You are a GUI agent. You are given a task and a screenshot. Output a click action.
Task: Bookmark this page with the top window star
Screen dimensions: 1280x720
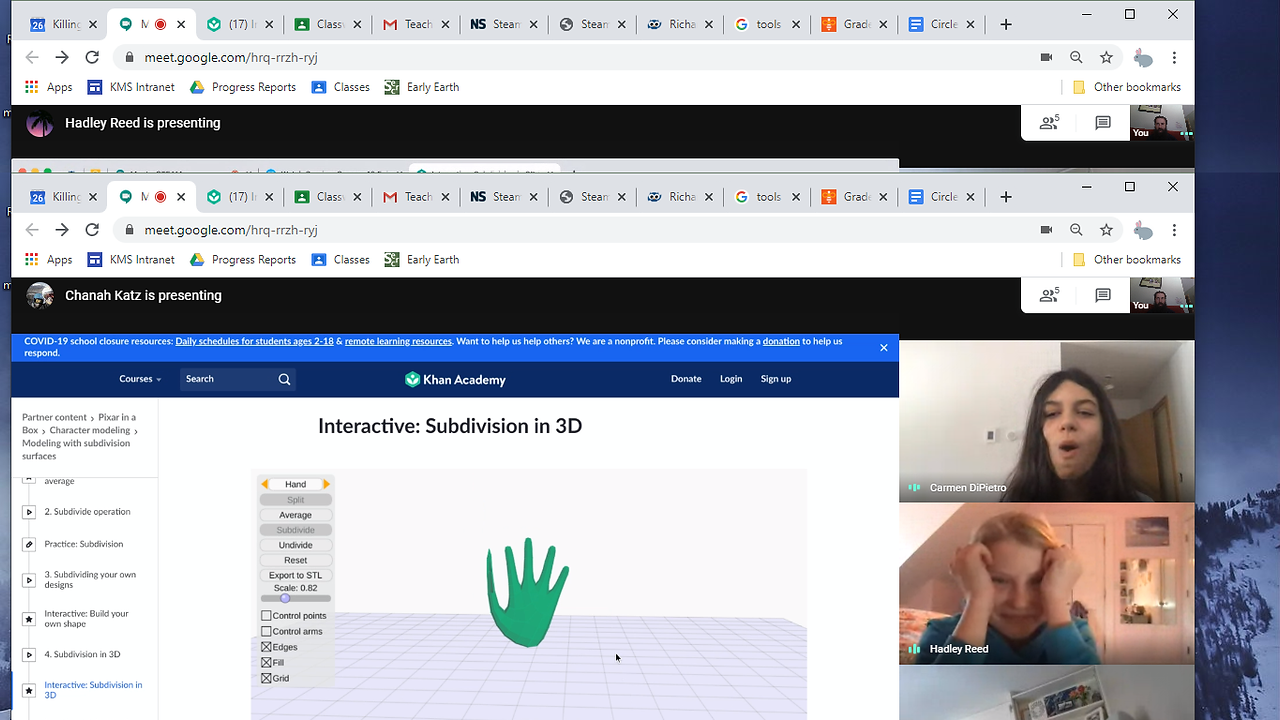pos(1106,58)
